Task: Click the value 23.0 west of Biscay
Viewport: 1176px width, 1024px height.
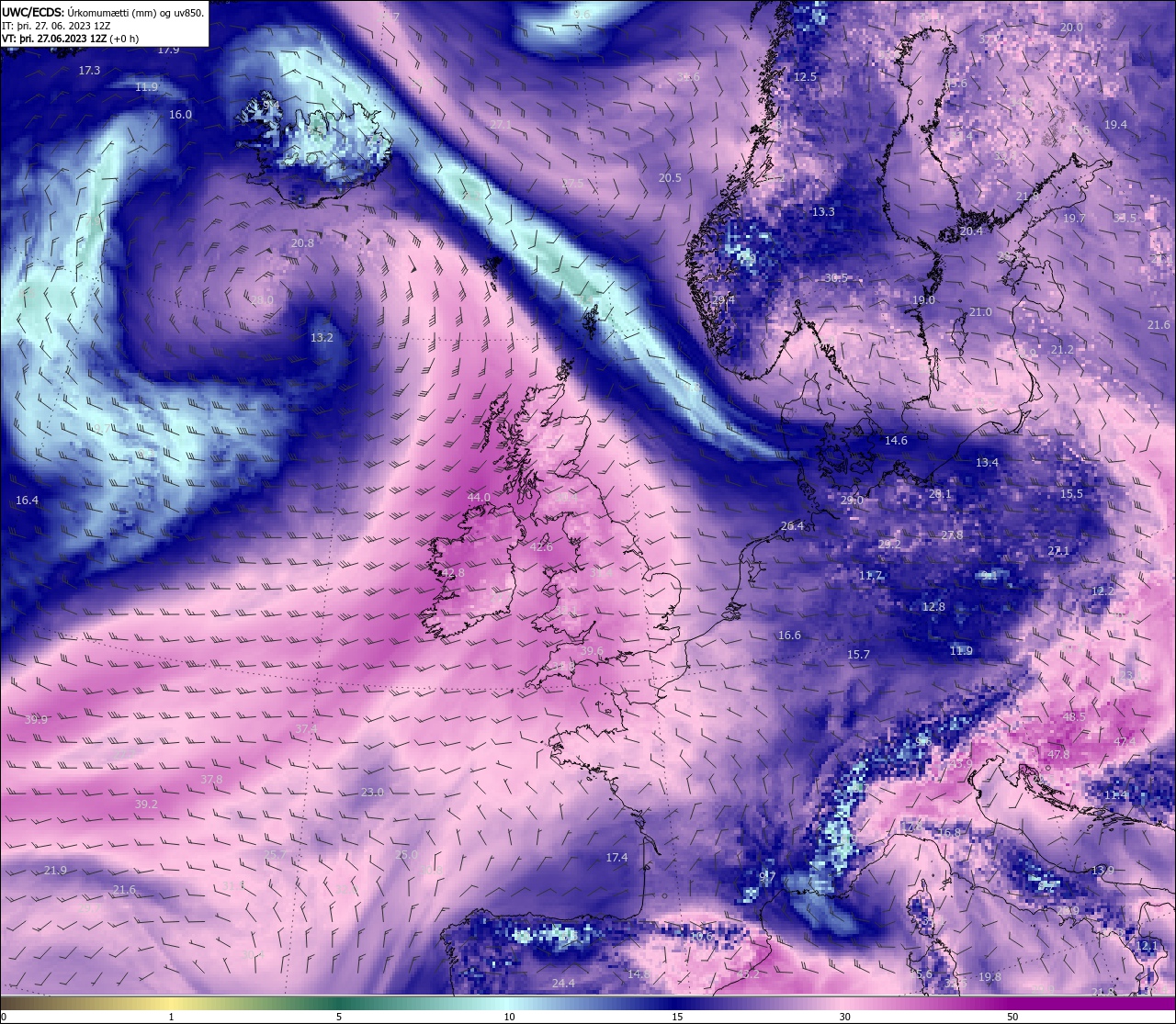Action: click(x=372, y=792)
